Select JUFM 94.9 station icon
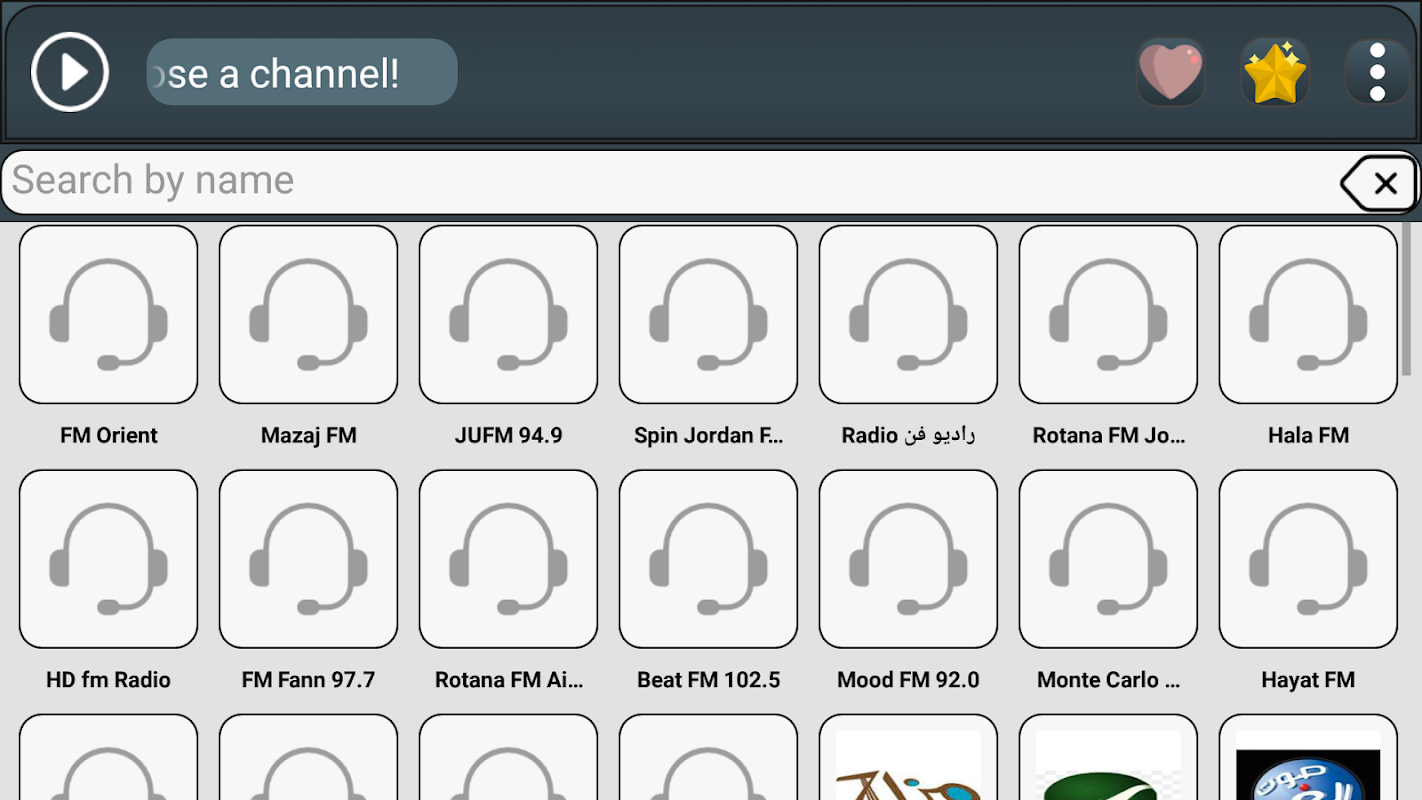 (x=508, y=314)
